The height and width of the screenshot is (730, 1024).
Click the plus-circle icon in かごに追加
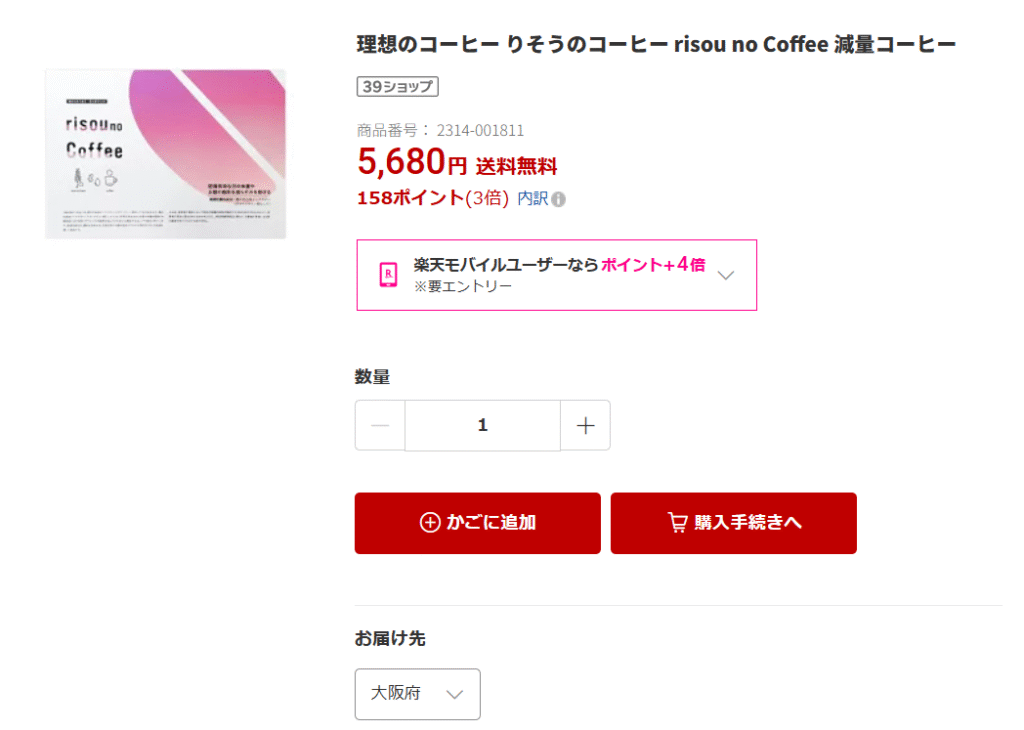[x=430, y=523]
